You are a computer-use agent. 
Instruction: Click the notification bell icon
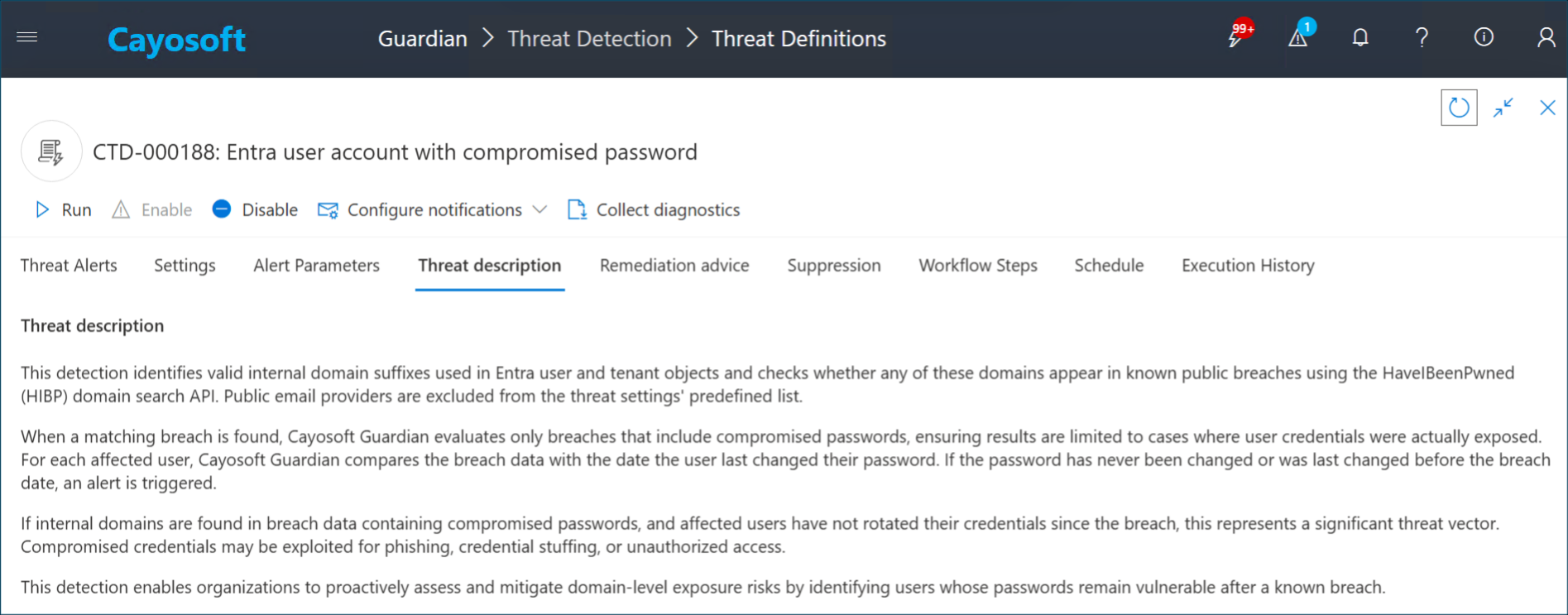(1360, 38)
